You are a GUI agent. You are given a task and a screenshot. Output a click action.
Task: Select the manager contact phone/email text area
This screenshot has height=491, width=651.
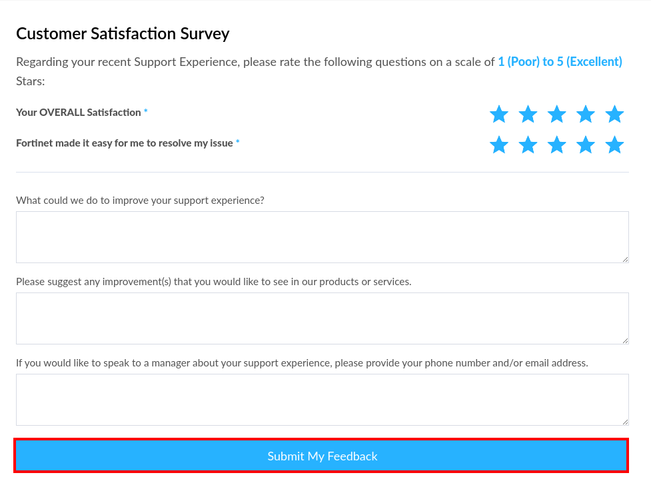coord(322,399)
